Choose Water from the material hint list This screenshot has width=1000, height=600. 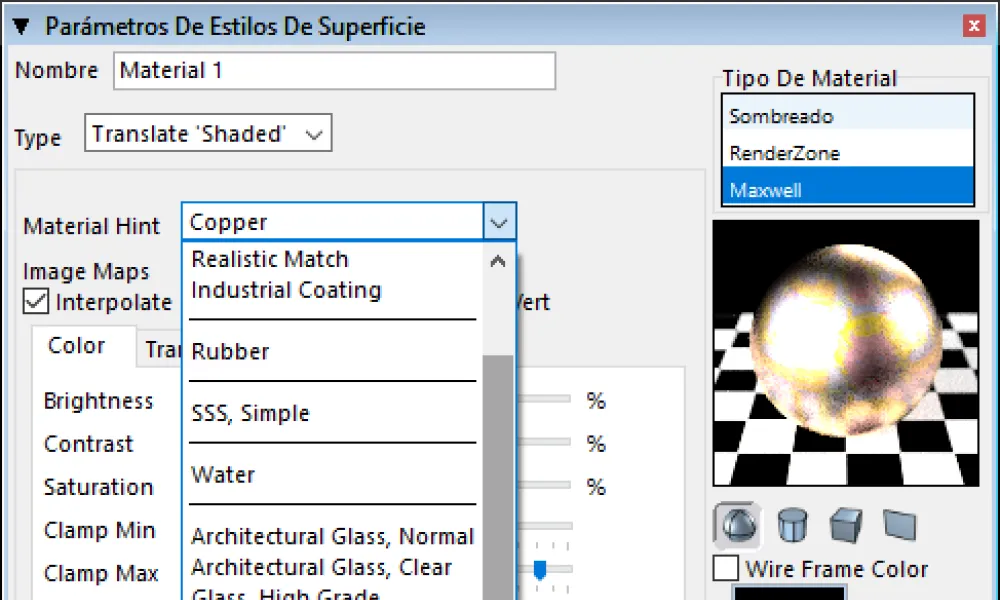click(223, 475)
